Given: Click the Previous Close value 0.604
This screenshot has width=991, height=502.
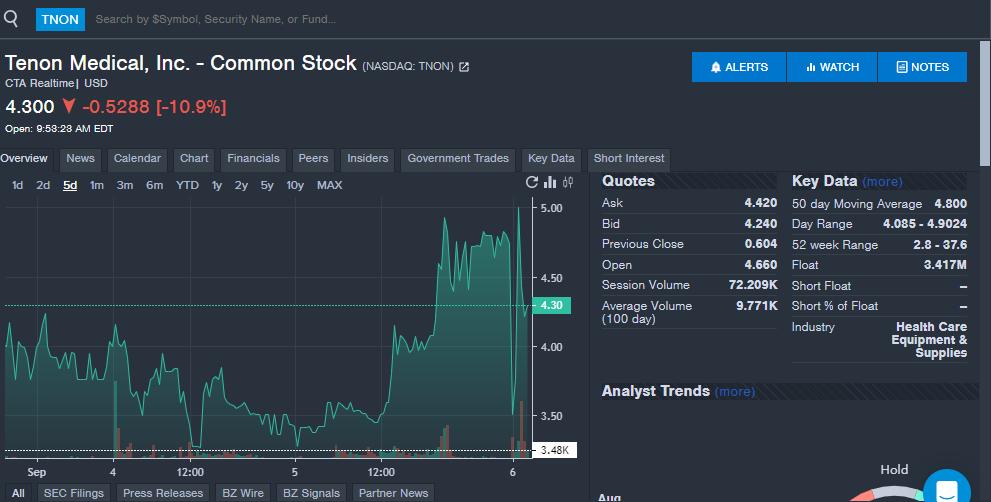Looking at the screenshot, I should coord(761,244).
